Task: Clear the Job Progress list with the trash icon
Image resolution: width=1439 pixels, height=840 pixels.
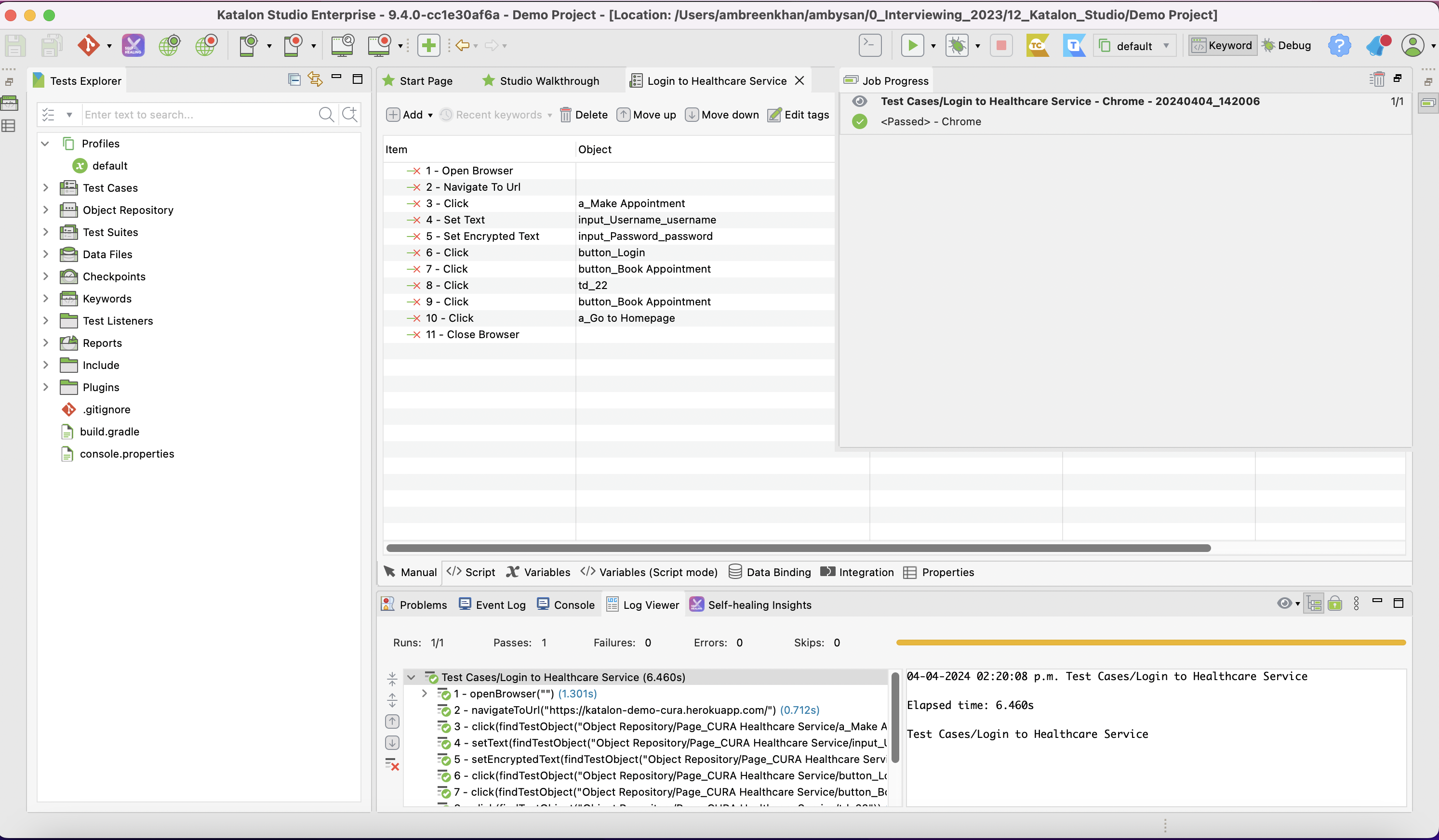Action: (x=1377, y=79)
